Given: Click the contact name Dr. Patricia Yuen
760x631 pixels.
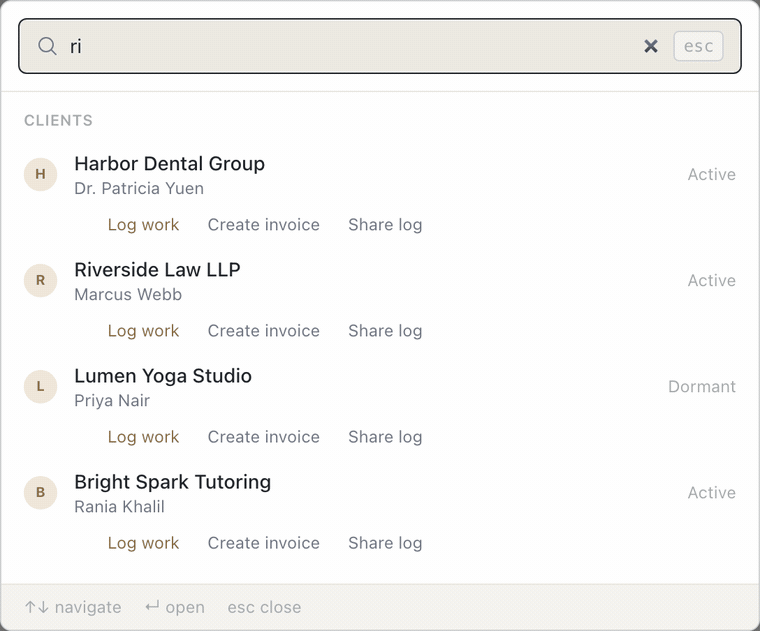Looking at the screenshot, I should pyautogui.click(x=139, y=189).
